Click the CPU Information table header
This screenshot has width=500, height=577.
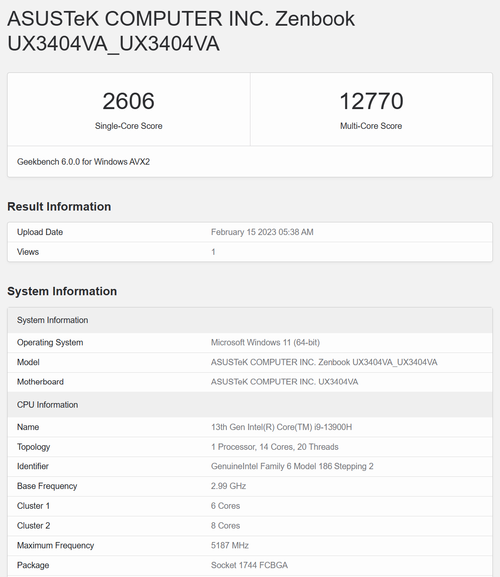pos(250,404)
